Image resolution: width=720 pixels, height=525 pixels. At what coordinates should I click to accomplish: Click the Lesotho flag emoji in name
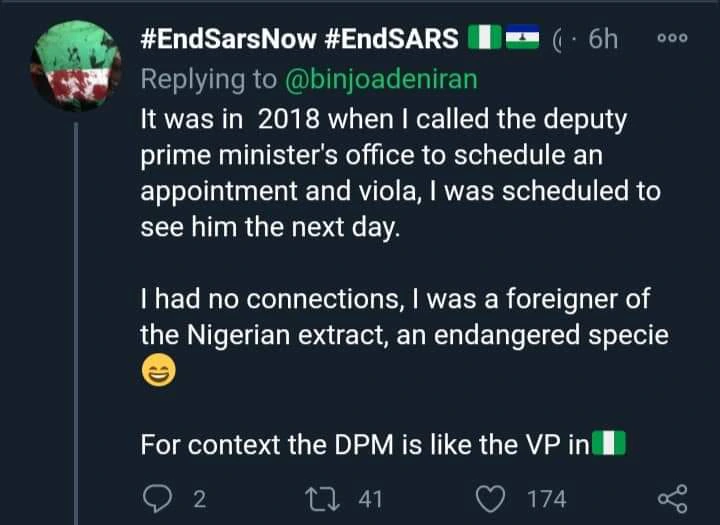pyautogui.click(x=522, y=41)
